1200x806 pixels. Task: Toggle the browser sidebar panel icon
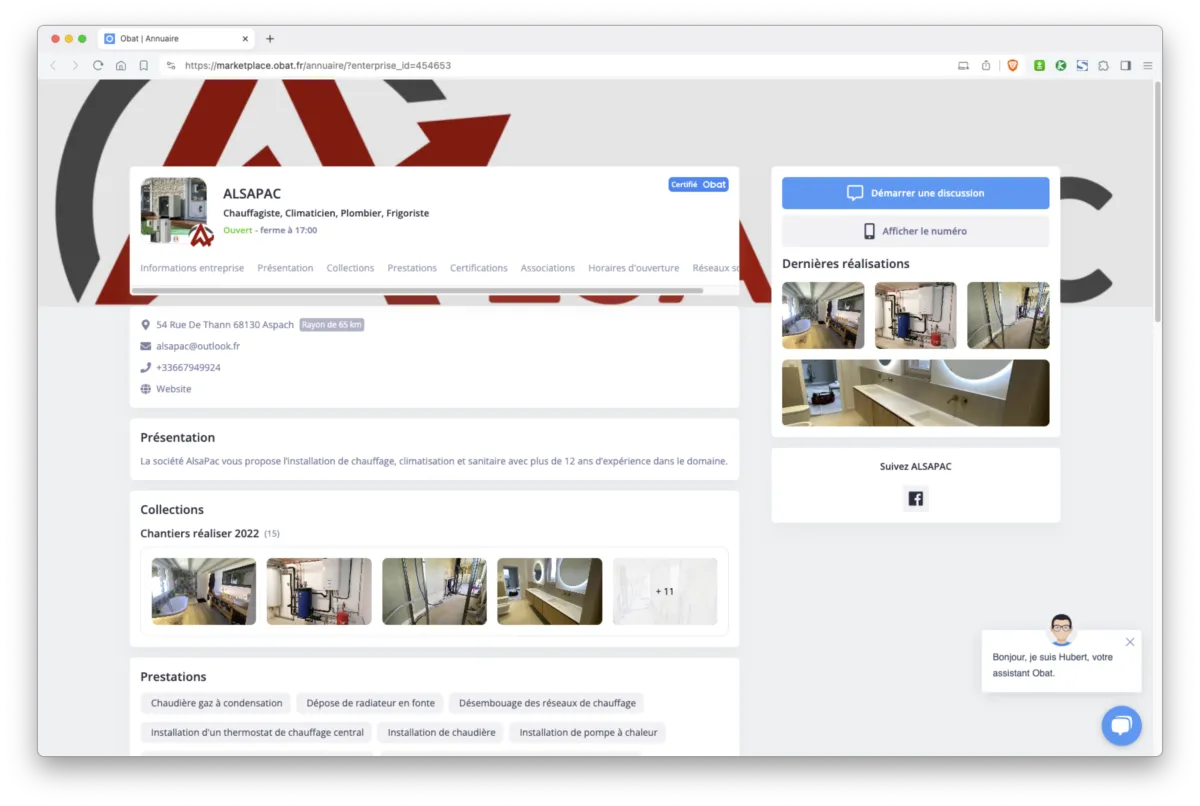tap(1126, 66)
